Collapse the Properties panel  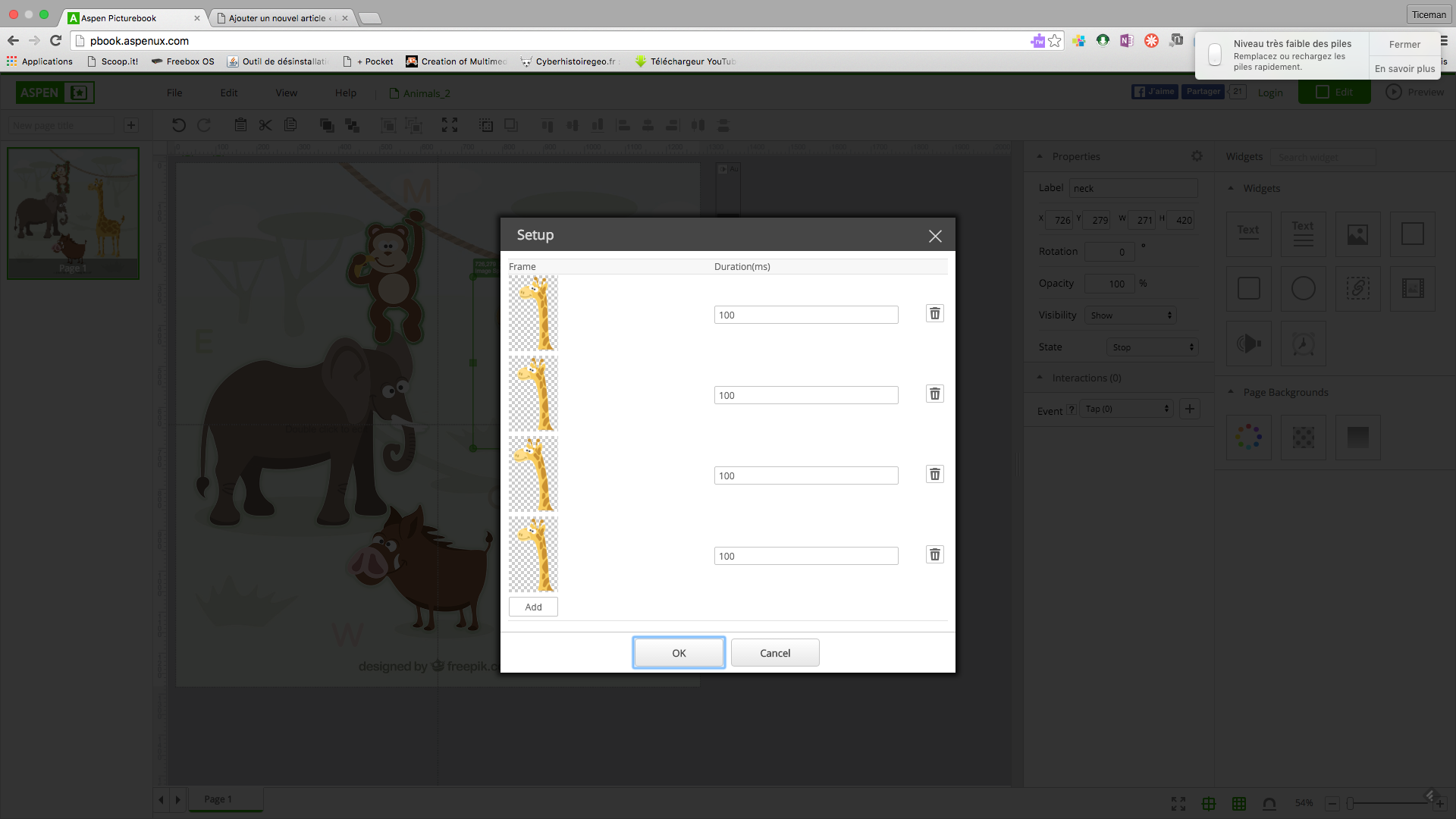click(1040, 156)
